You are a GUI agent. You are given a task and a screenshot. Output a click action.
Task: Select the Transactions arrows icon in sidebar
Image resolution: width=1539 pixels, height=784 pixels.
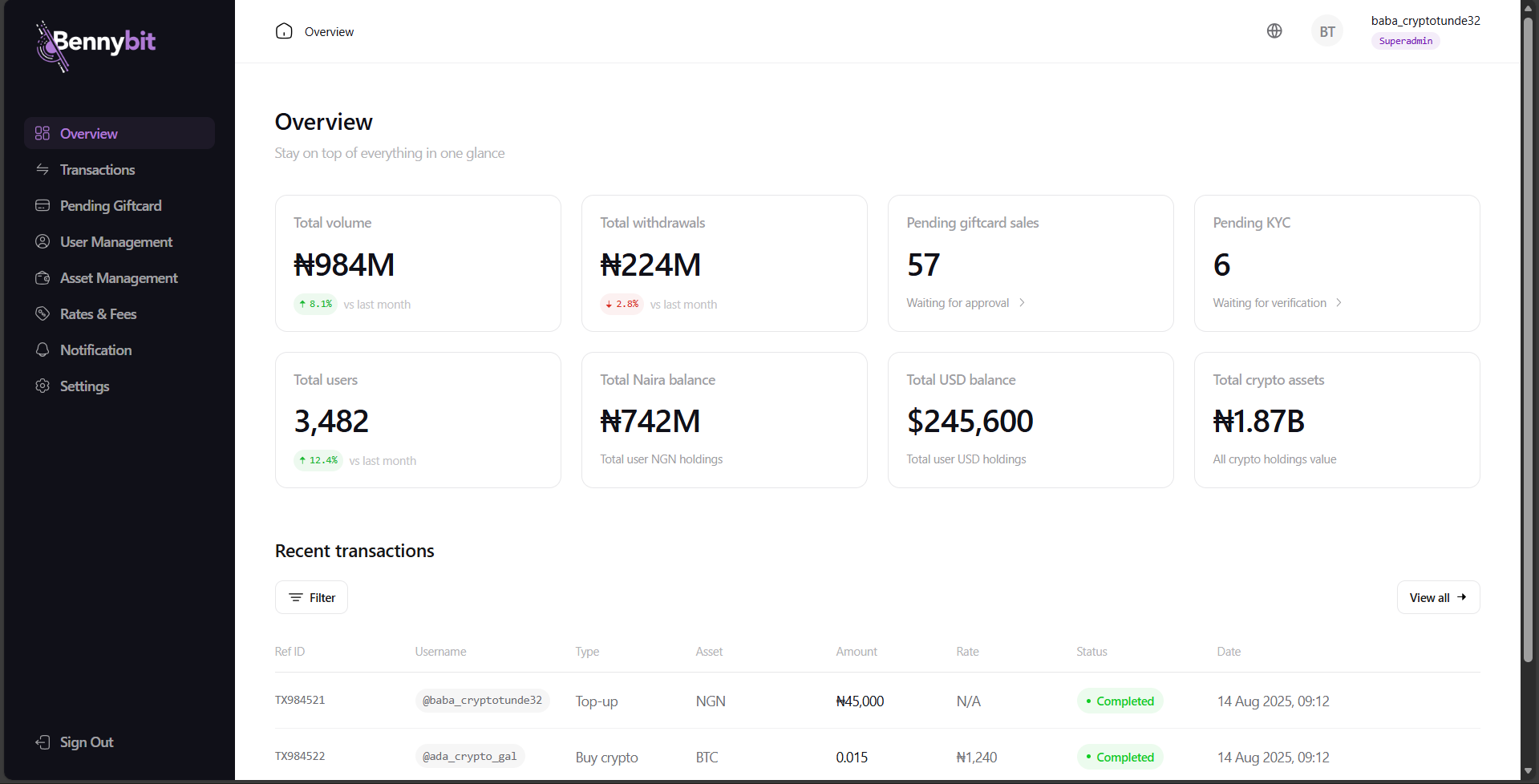(x=43, y=169)
